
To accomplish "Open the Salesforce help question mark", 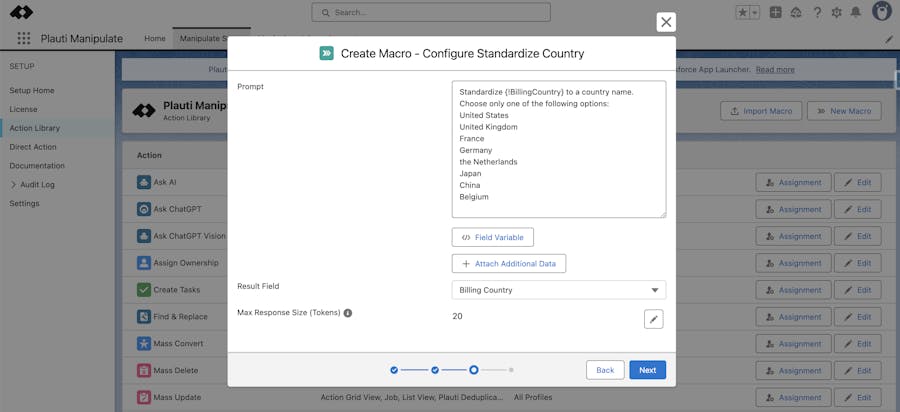I will pos(817,13).
